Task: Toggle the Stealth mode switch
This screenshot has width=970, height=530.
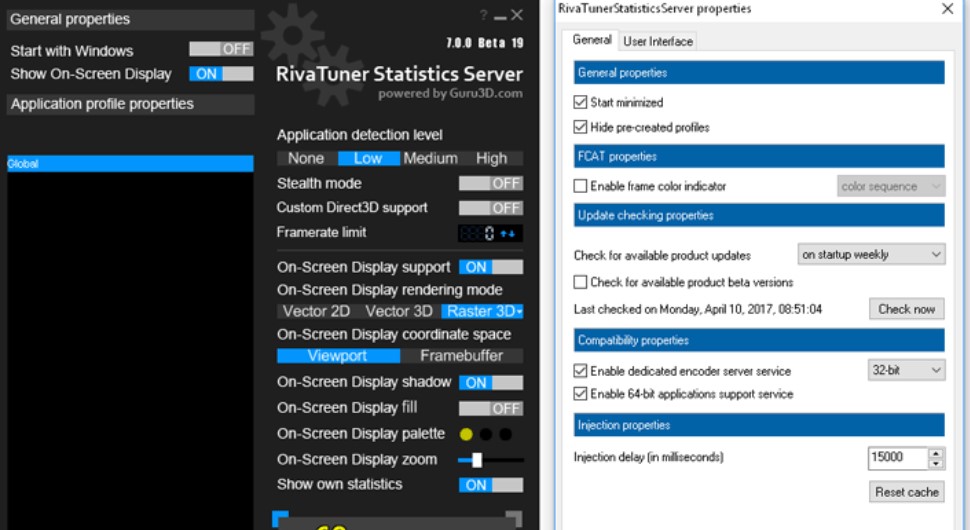Action: point(490,183)
